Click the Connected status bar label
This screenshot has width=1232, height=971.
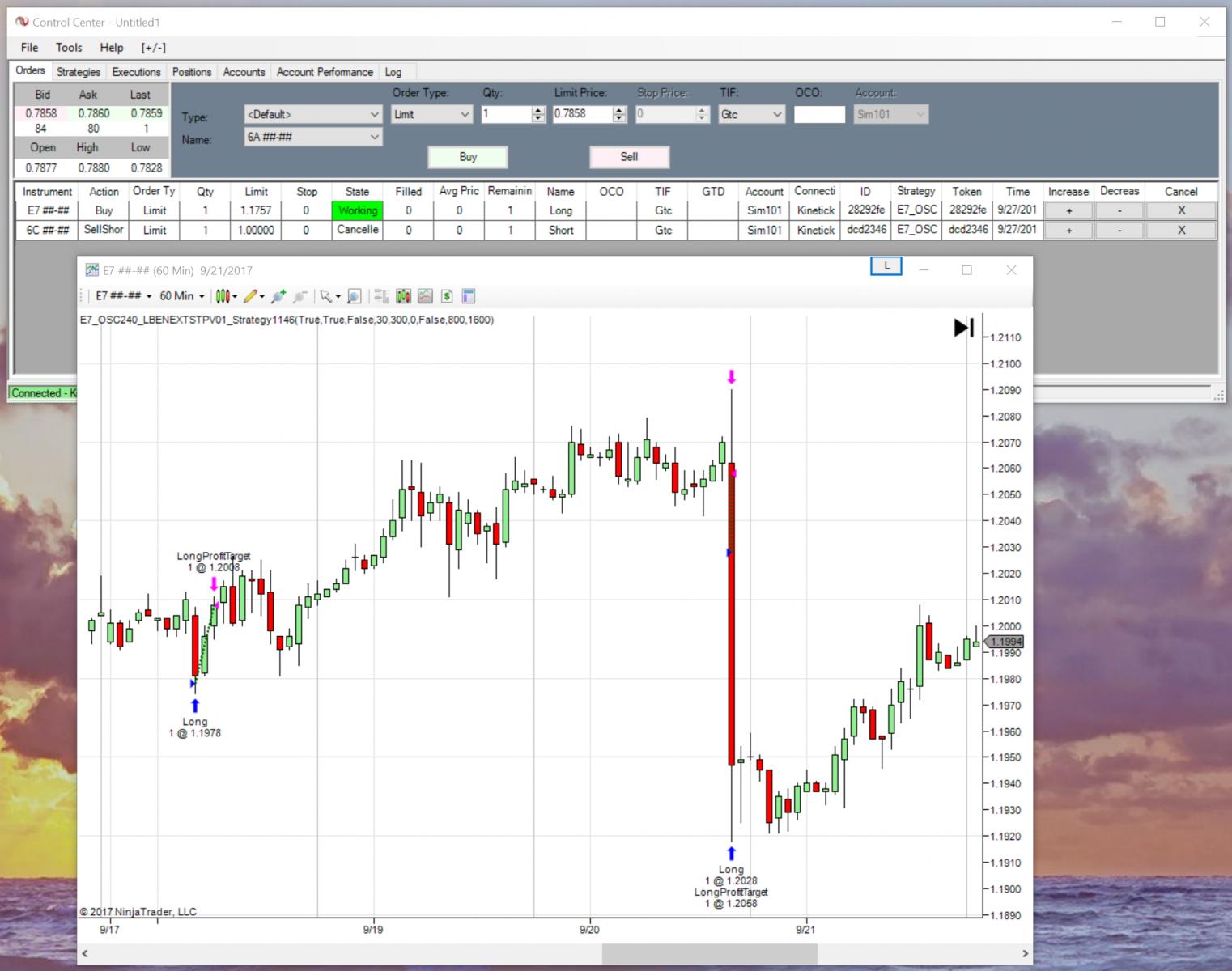click(43, 393)
